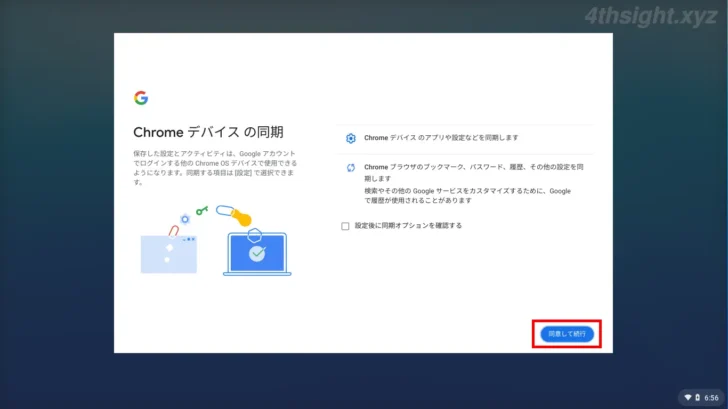
Task: Check 設定後に同期オプションを確認する checkbox
Action: 345,226
